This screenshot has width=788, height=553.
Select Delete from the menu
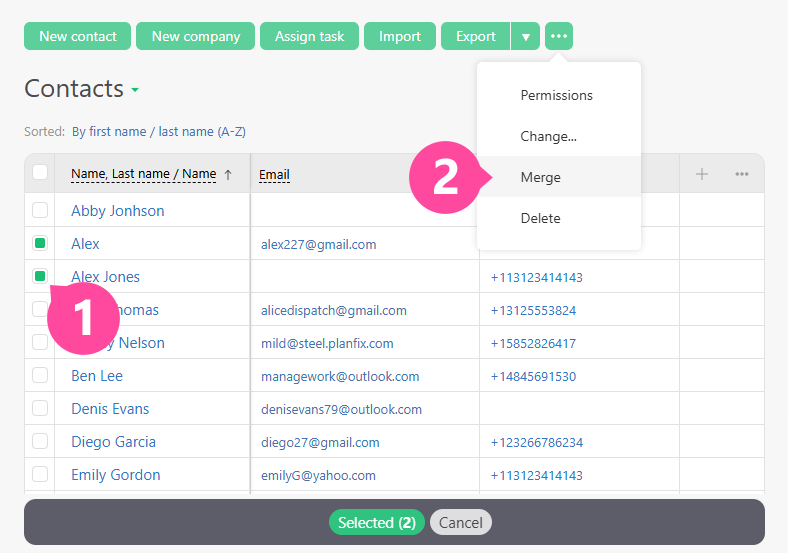[x=540, y=218]
